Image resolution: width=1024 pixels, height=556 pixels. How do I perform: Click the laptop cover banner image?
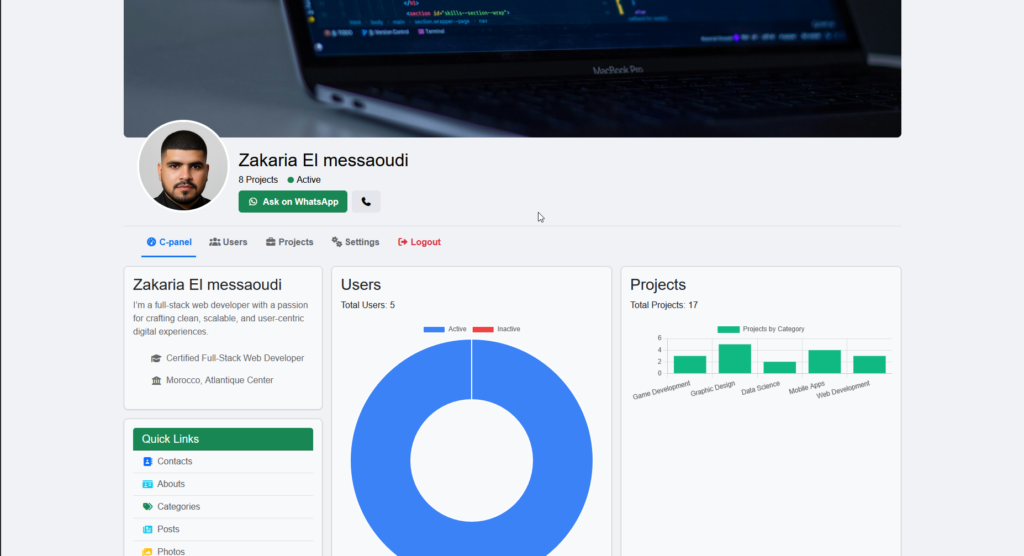512,68
